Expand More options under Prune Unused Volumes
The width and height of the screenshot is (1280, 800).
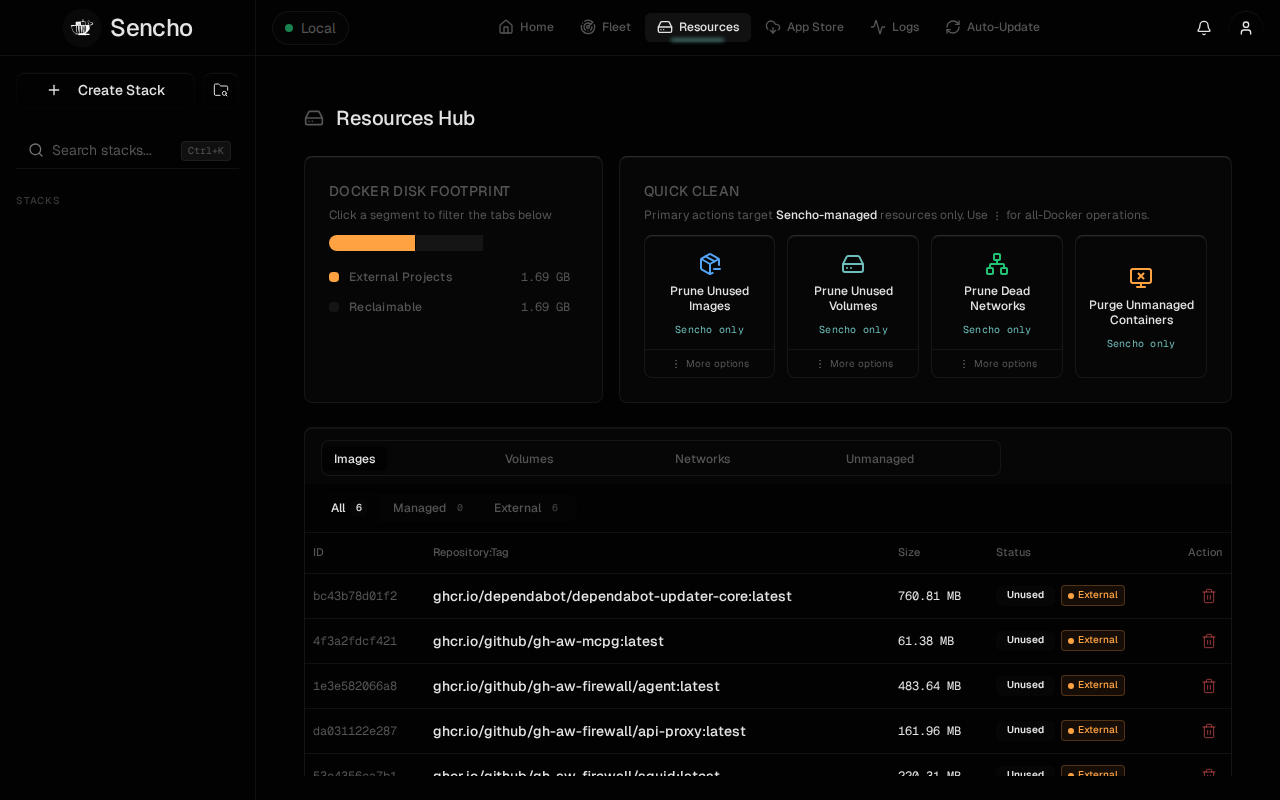click(853, 364)
